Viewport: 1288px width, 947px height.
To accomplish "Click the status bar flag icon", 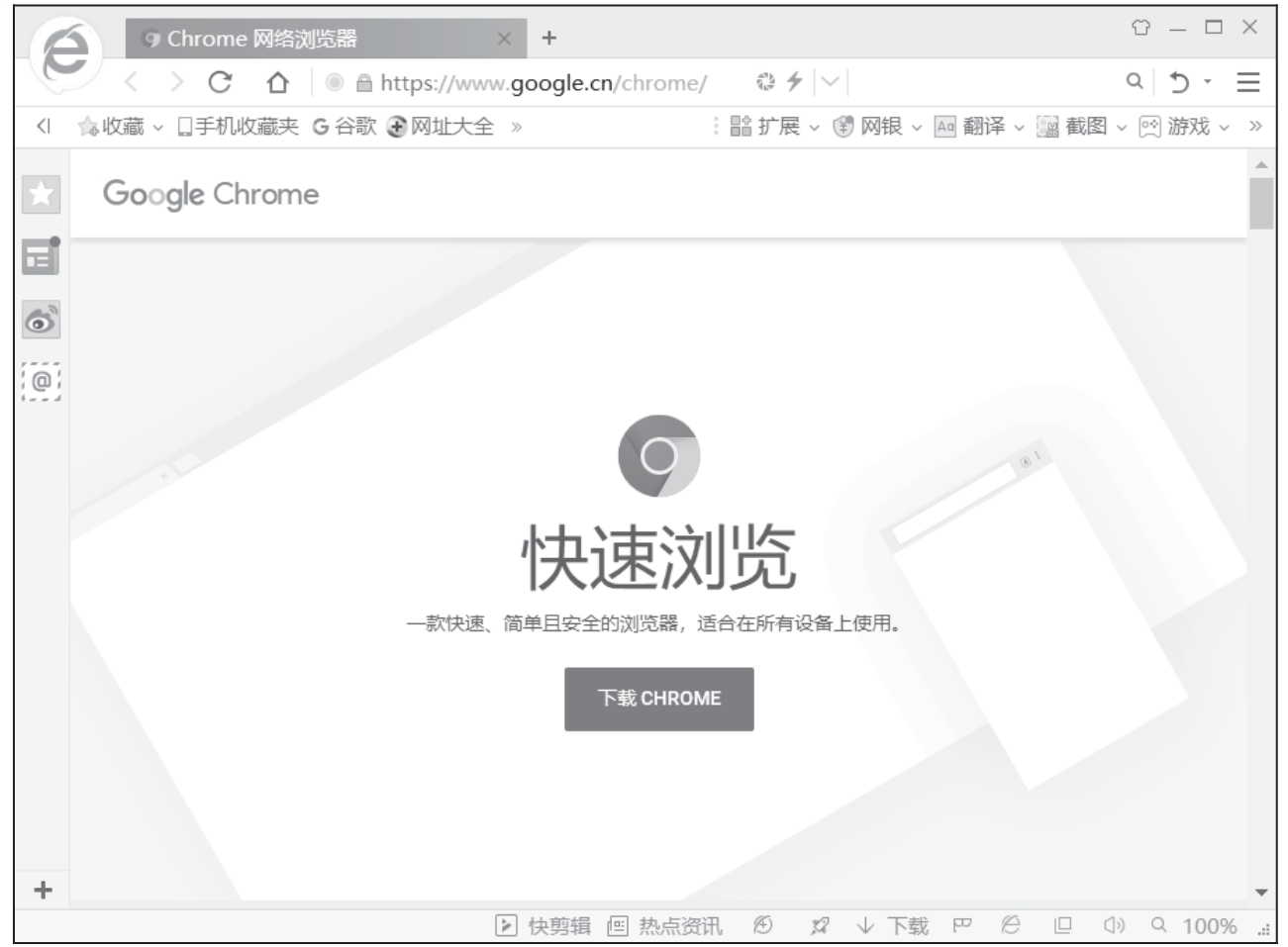I will click(961, 926).
